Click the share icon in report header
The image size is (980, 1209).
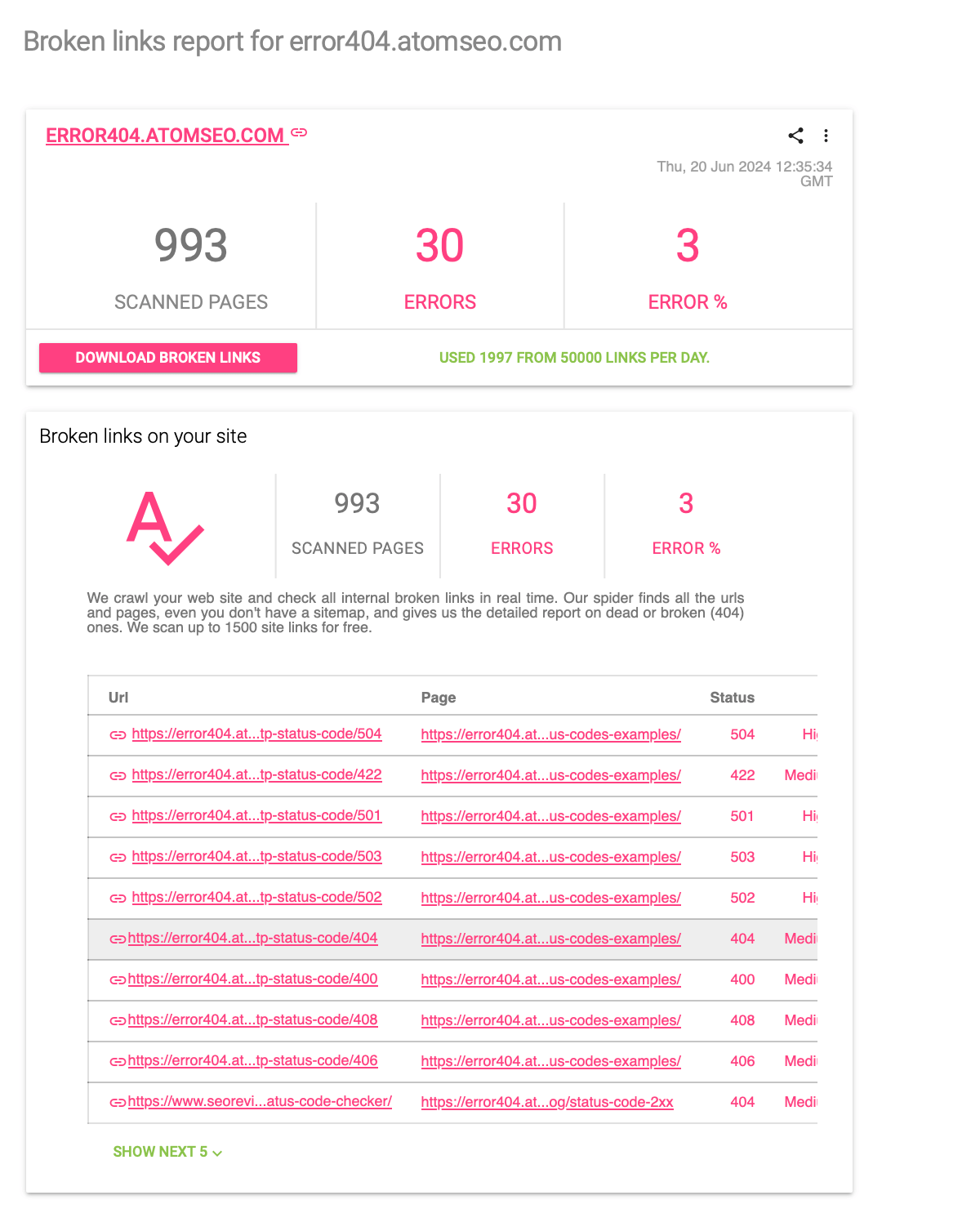795,136
